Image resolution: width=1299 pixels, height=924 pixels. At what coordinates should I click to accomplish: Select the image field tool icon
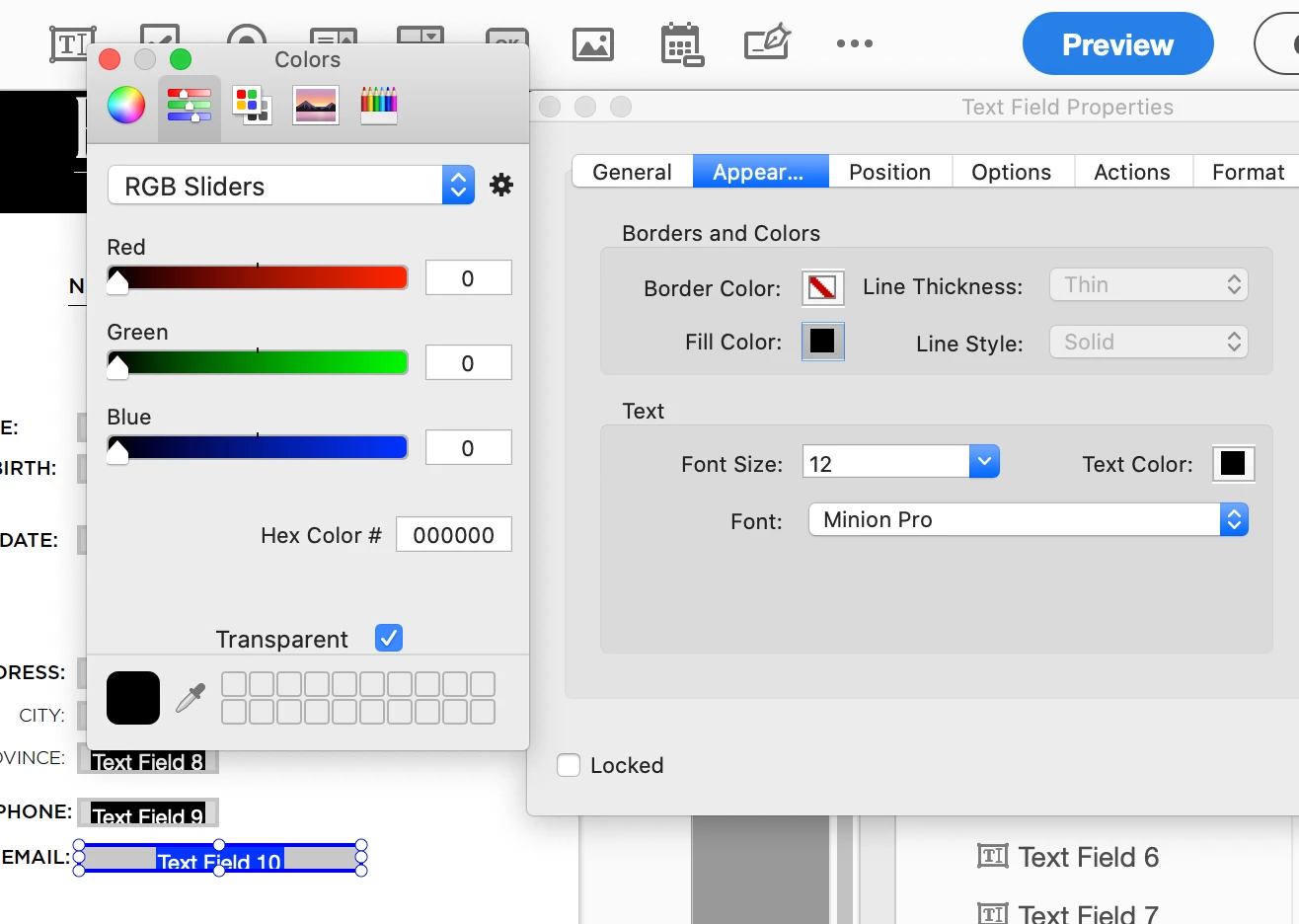pyautogui.click(x=593, y=44)
